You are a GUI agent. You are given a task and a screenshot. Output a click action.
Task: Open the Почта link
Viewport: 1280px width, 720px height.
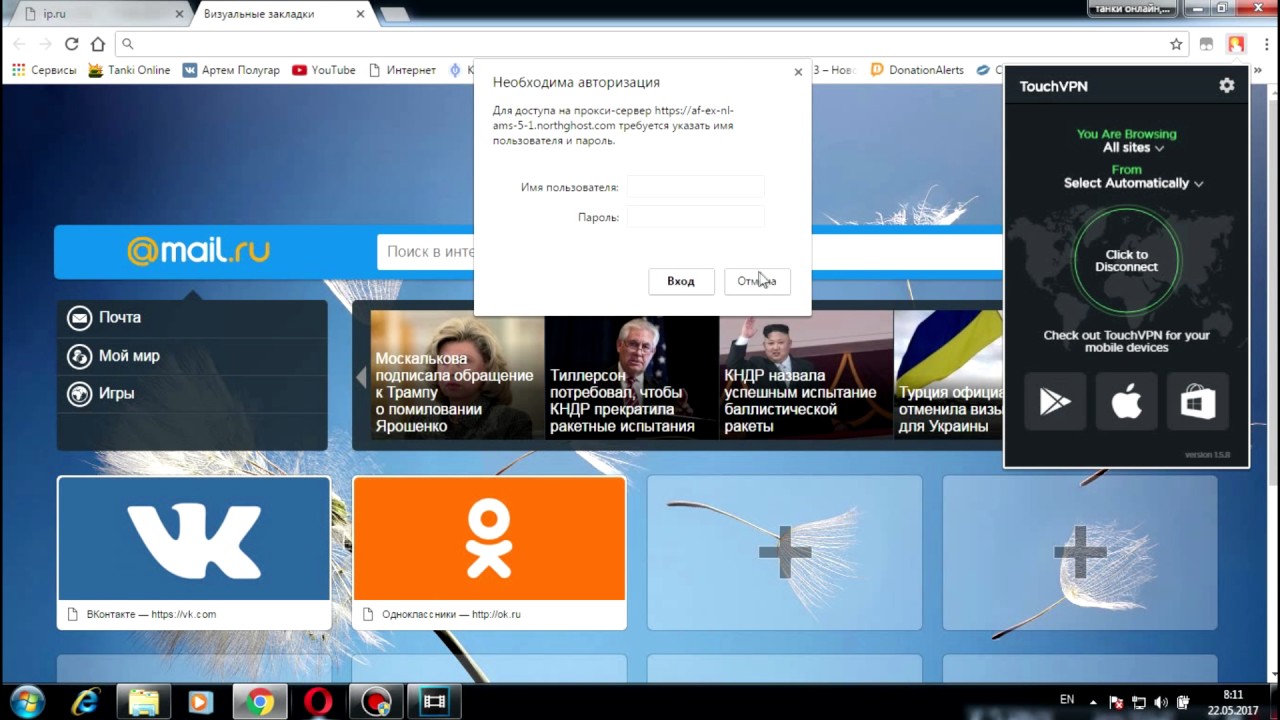[120, 318]
